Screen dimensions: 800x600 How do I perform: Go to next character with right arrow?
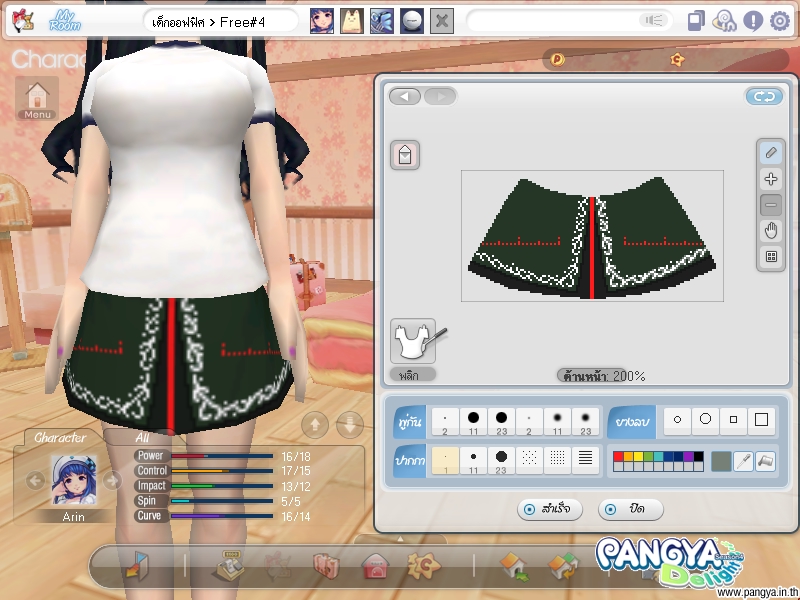pyautogui.click(x=112, y=480)
